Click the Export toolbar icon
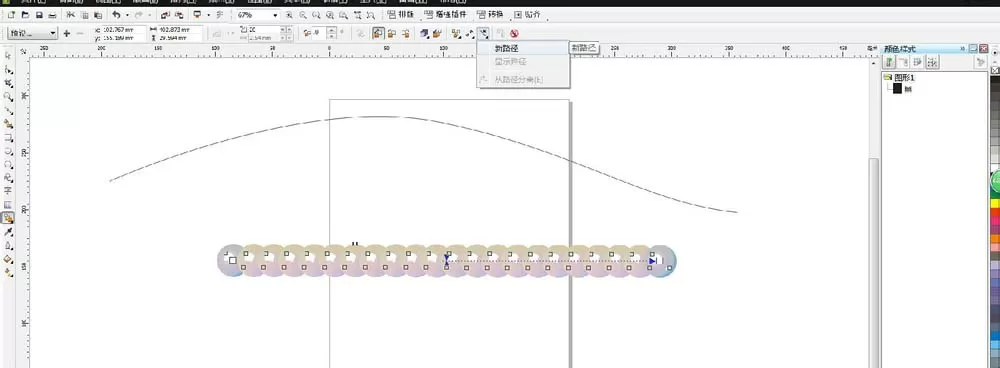 (x=179, y=15)
